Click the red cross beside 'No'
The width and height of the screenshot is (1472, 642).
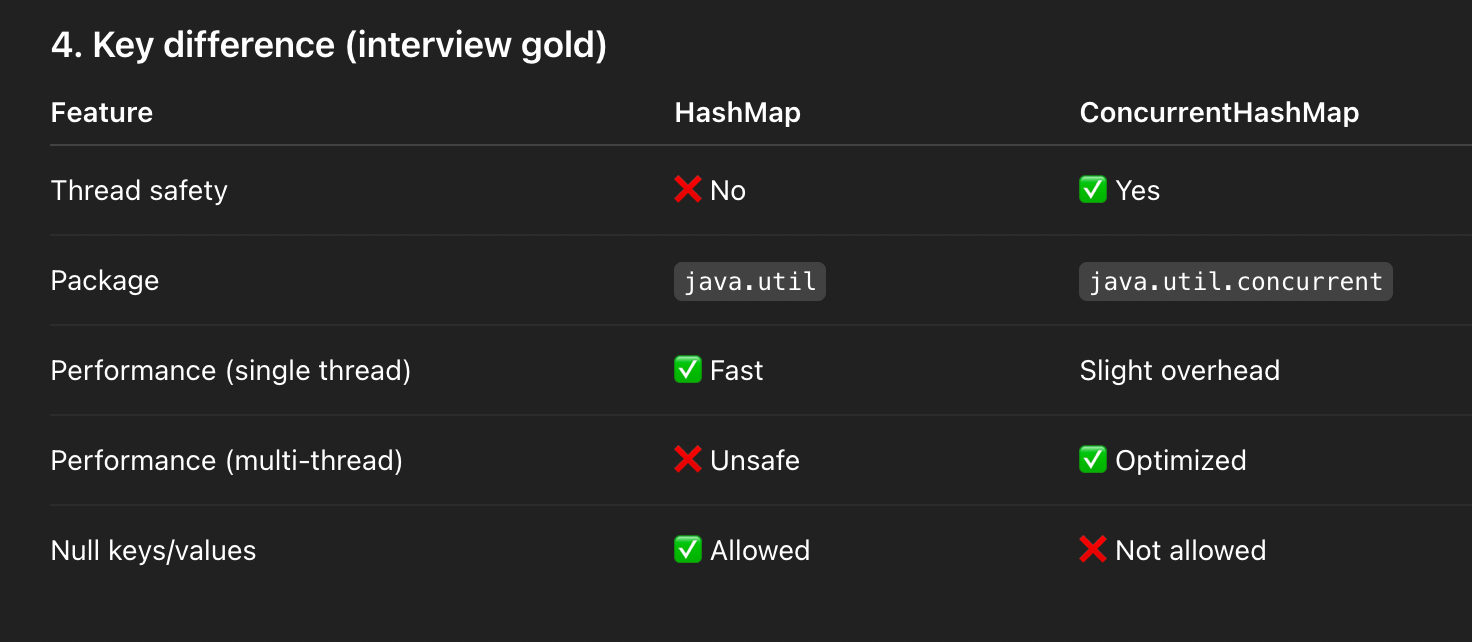(688, 190)
